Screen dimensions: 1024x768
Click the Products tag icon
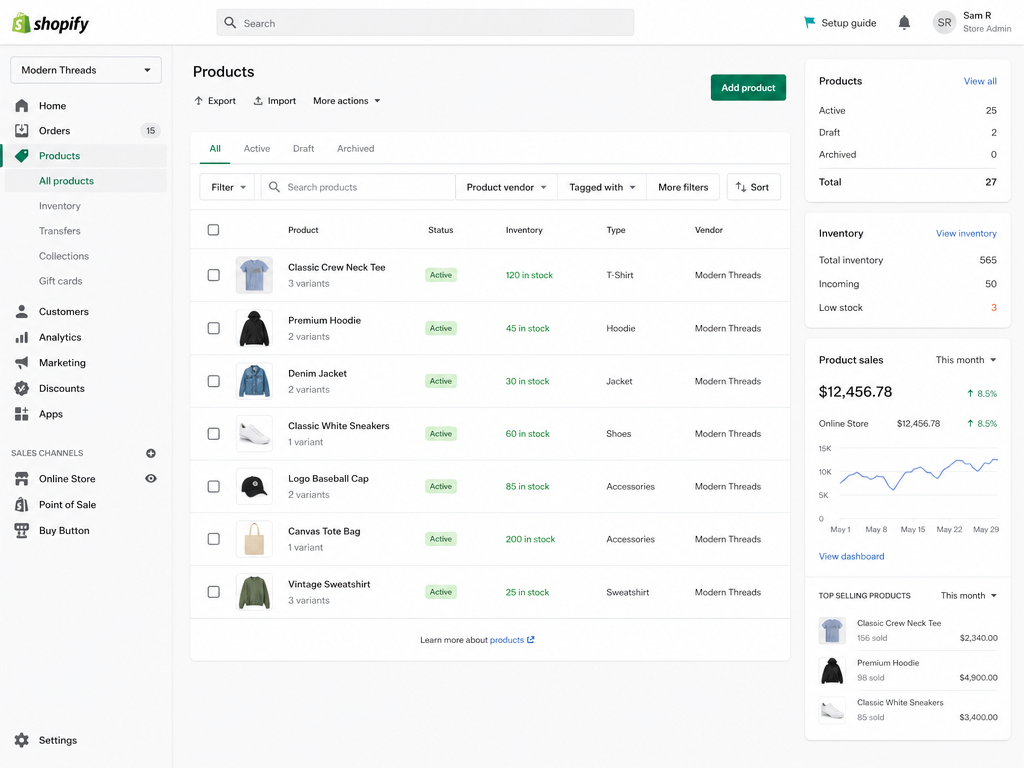pos(22,155)
